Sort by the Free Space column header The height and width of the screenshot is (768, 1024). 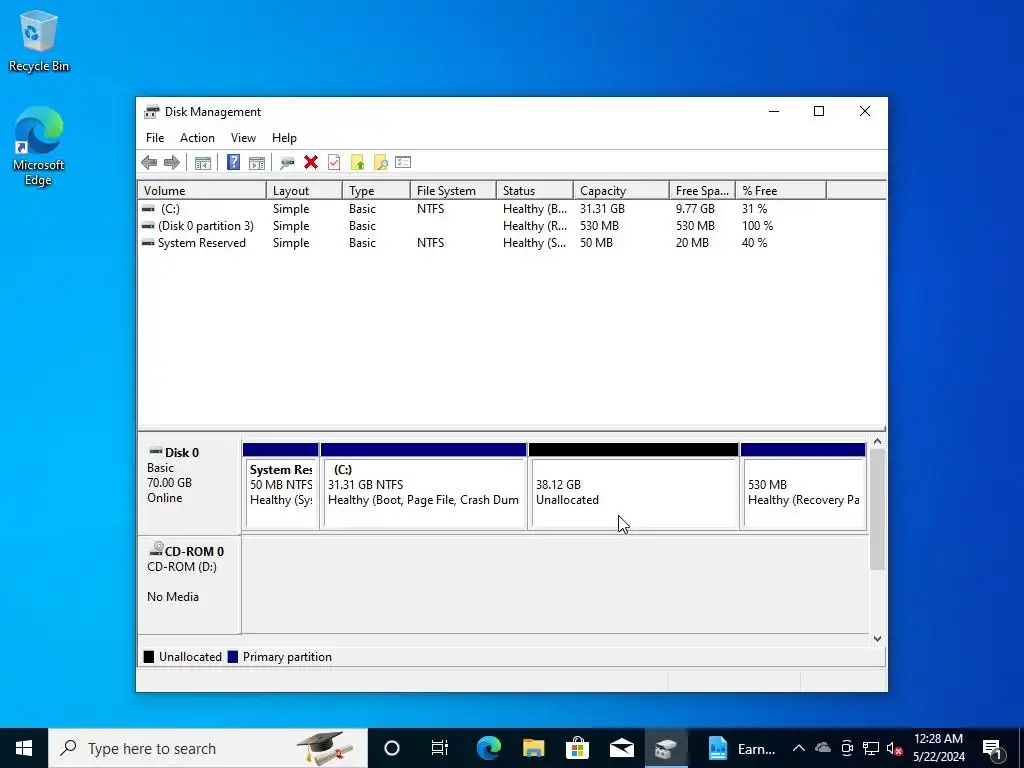pyautogui.click(x=702, y=191)
